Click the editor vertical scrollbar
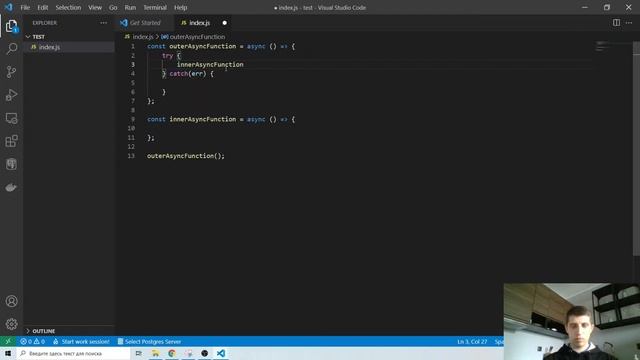640x360 pixels. click(636, 149)
